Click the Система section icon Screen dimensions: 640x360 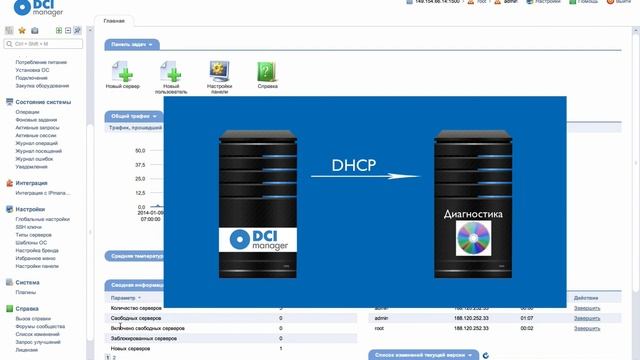click(9, 282)
